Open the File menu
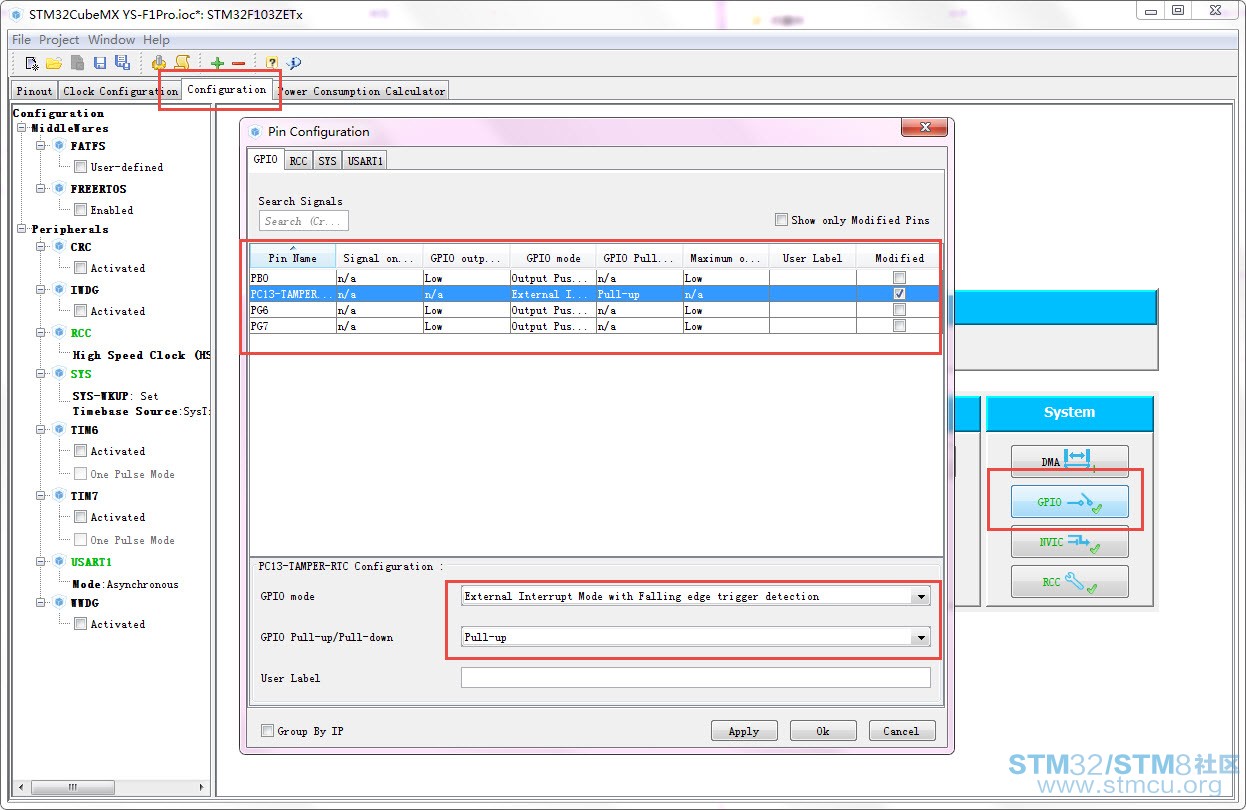1246x810 pixels. (21, 39)
